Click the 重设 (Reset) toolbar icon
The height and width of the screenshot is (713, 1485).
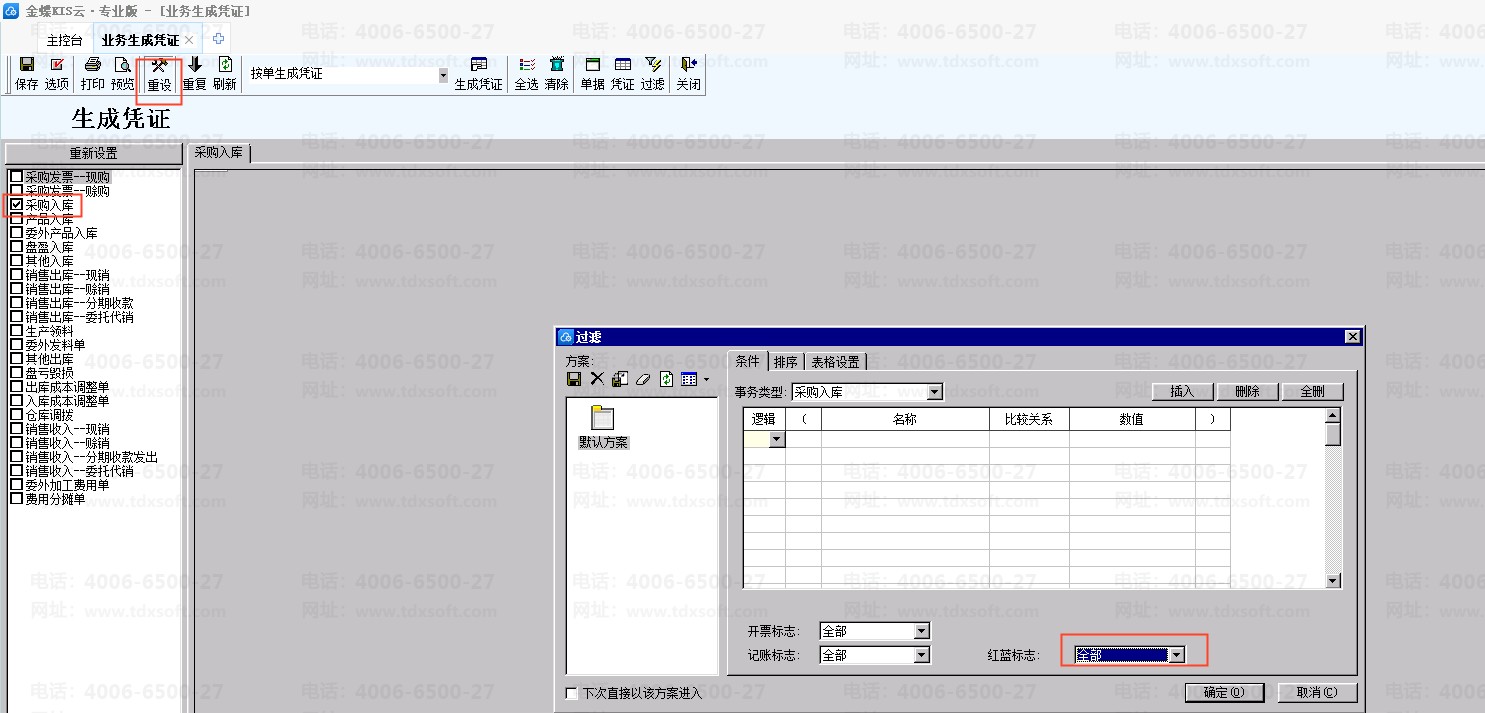(159, 75)
